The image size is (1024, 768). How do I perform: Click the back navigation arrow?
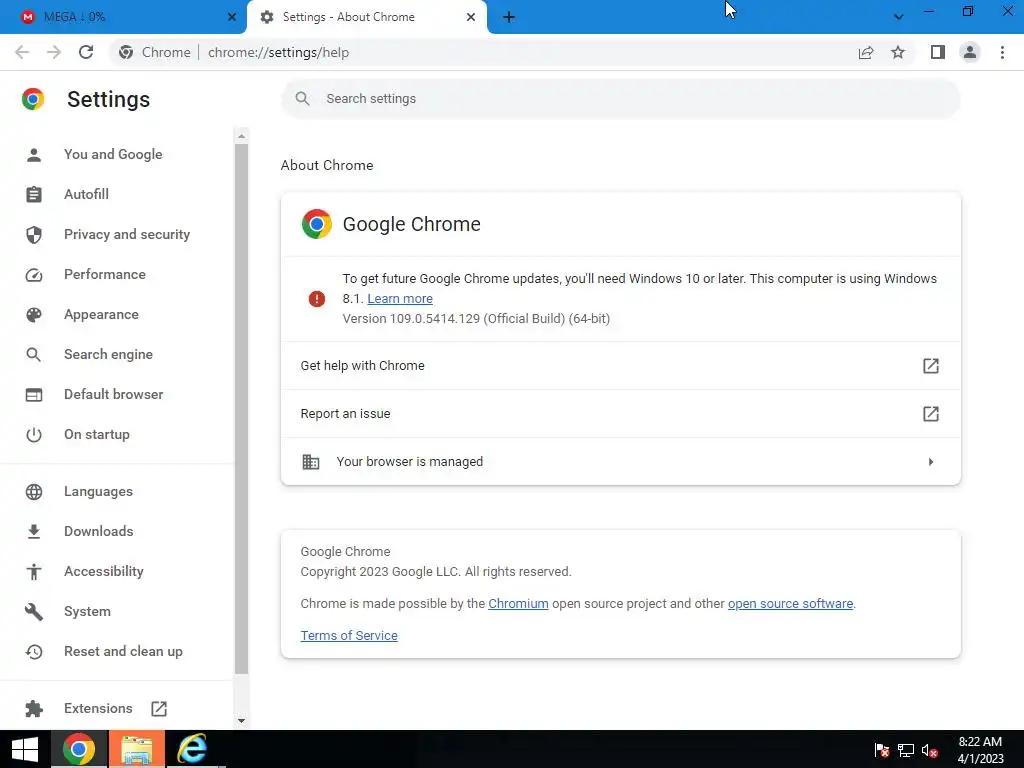pyautogui.click(x=22, y=52)
